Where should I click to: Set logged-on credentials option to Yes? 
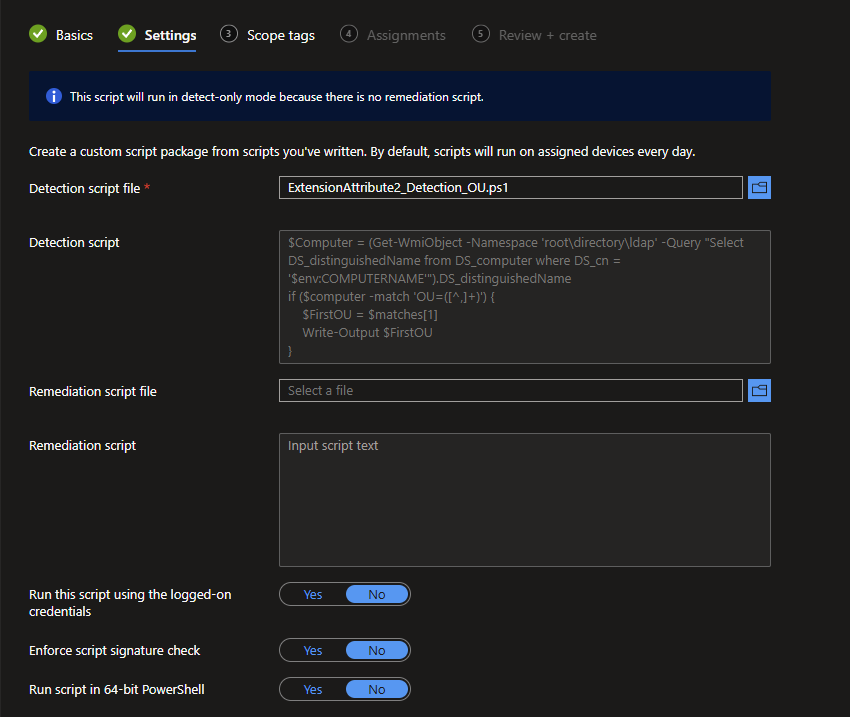[313, 595]
